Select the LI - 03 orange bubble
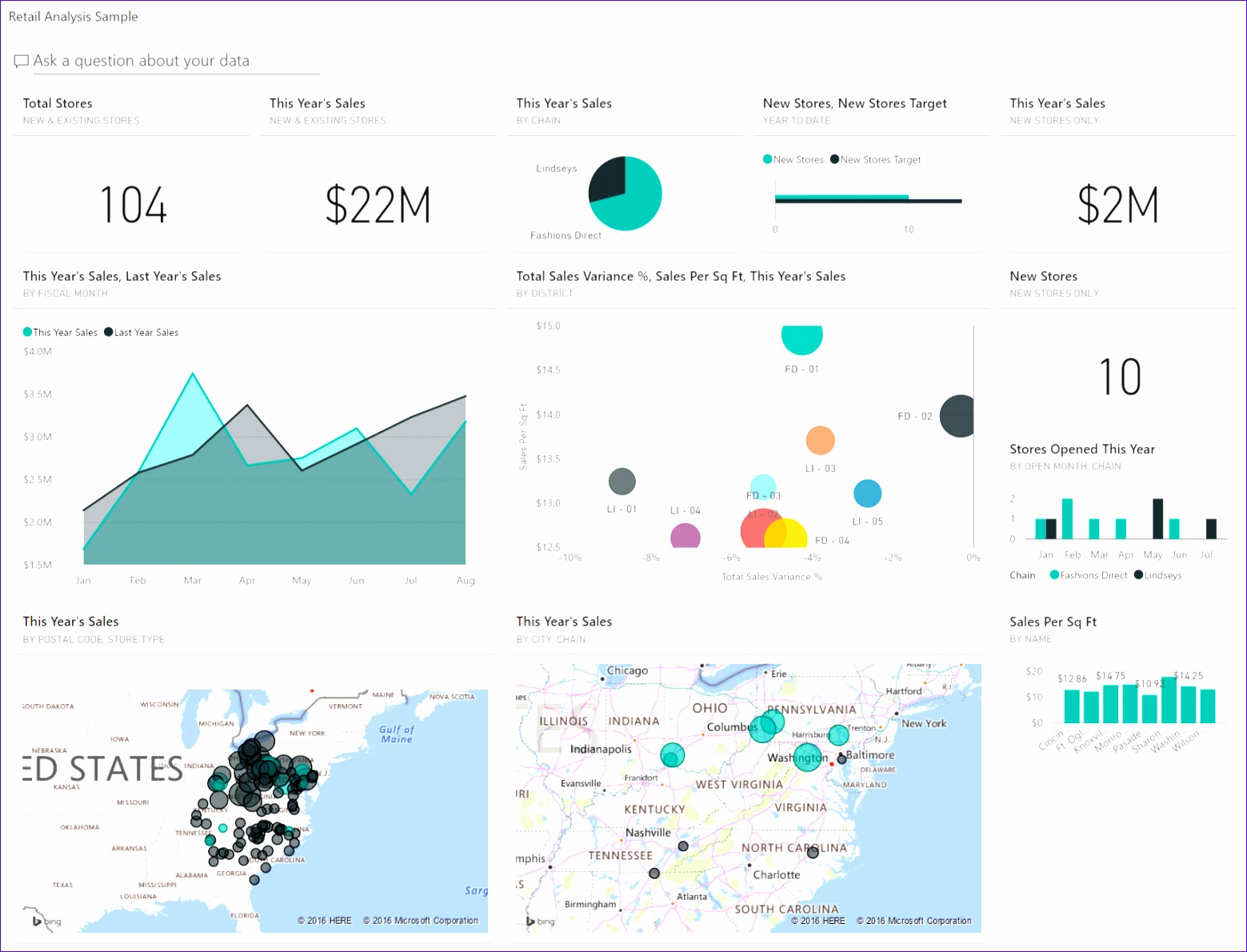 pos(820,440)
